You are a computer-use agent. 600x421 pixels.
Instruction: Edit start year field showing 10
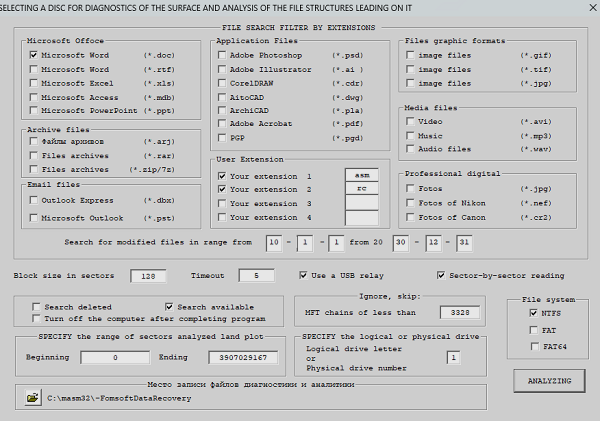point(274,242)
